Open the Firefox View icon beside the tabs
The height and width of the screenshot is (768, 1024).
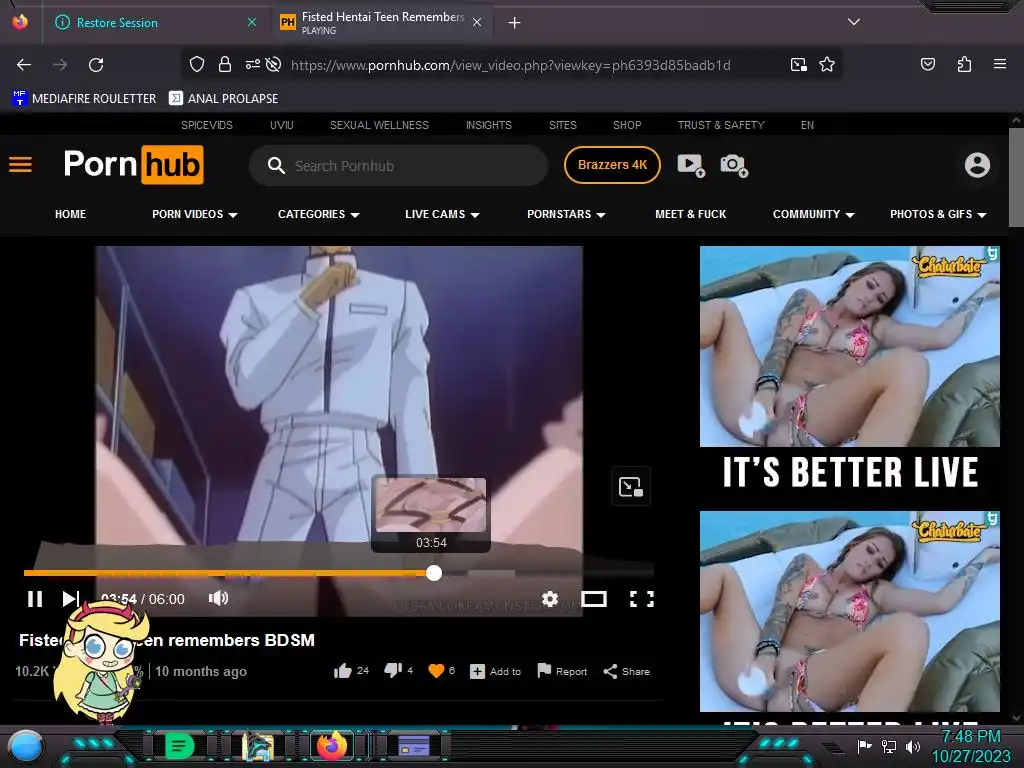click(x=20, y=22)
